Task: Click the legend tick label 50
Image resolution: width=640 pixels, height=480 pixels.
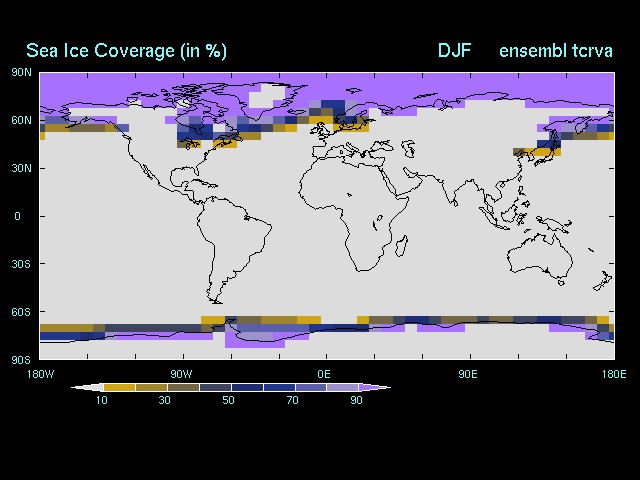Action: click(x=229, y=400)
